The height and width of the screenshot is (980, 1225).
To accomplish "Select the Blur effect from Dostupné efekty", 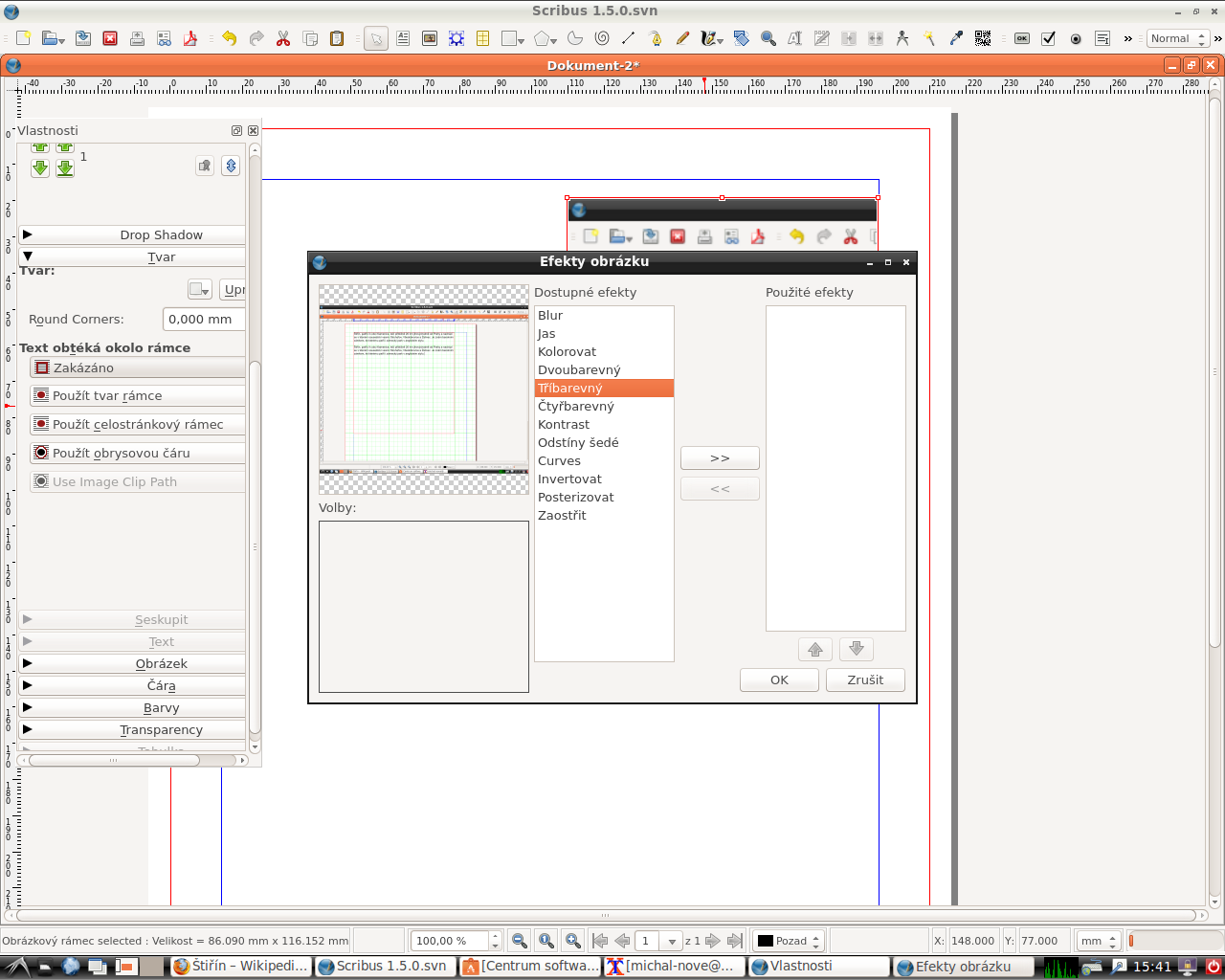I will (550, 315).
